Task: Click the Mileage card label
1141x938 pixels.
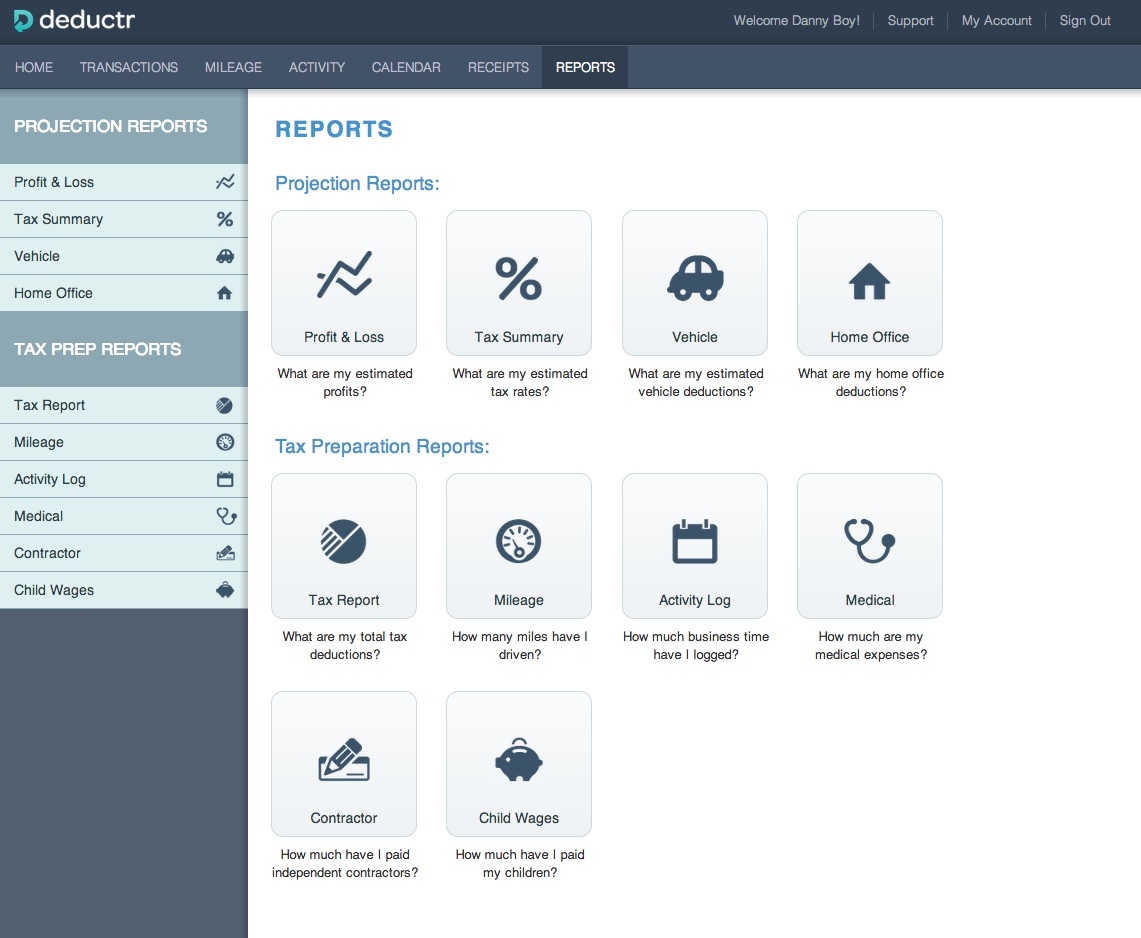Action: point(519,600)
